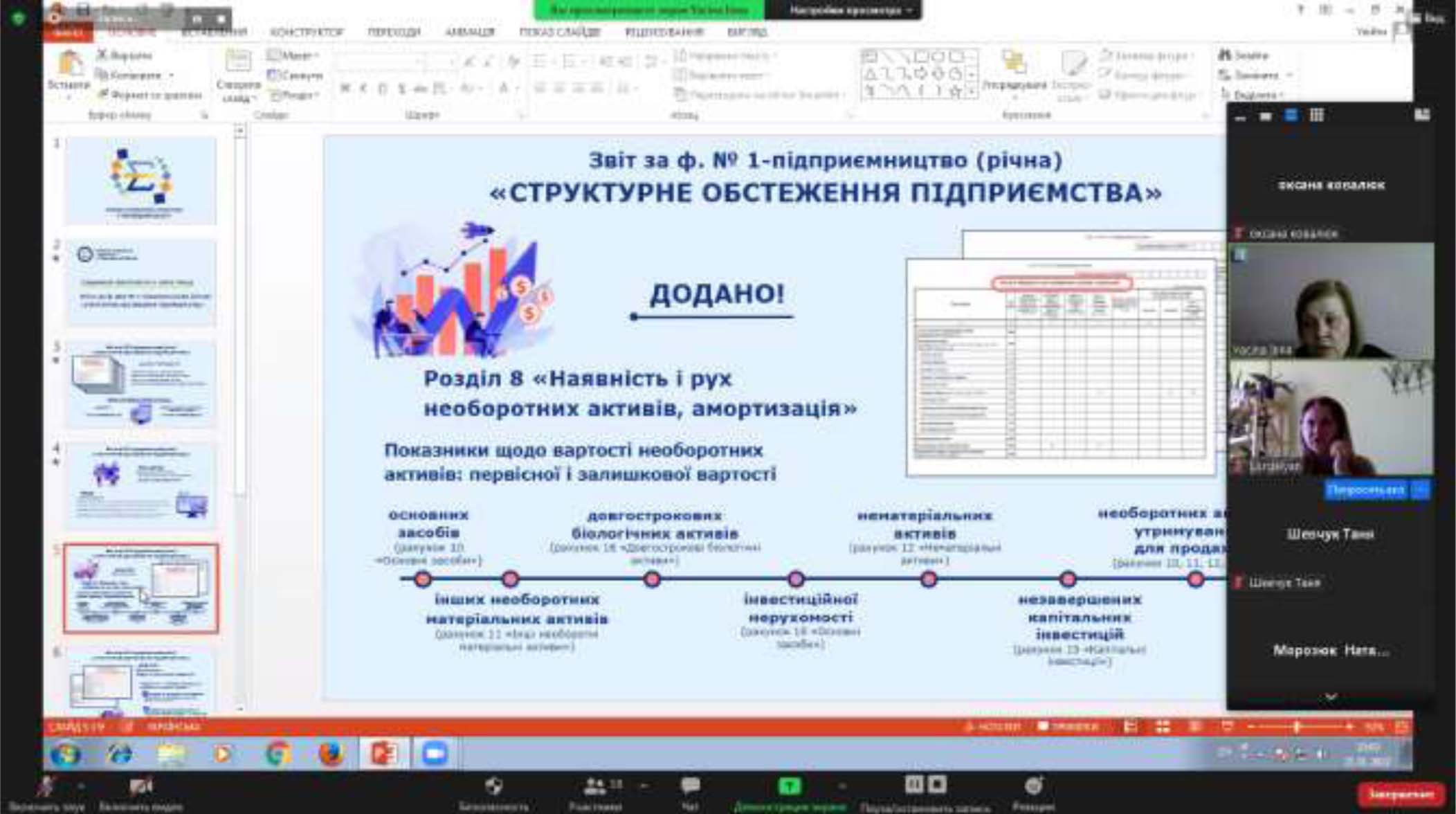
Task: Switch Zoom video panel to grid view
Action: point(1316,116)
